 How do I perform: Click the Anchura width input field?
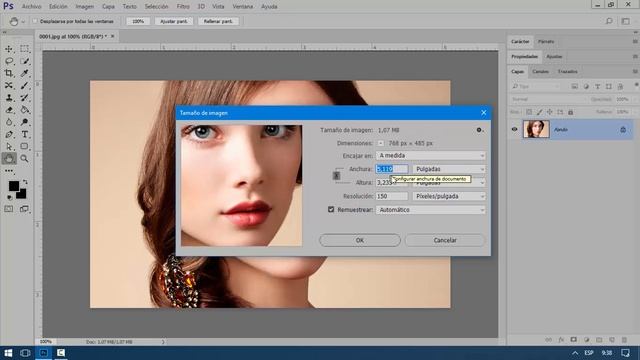coord(391,169)
